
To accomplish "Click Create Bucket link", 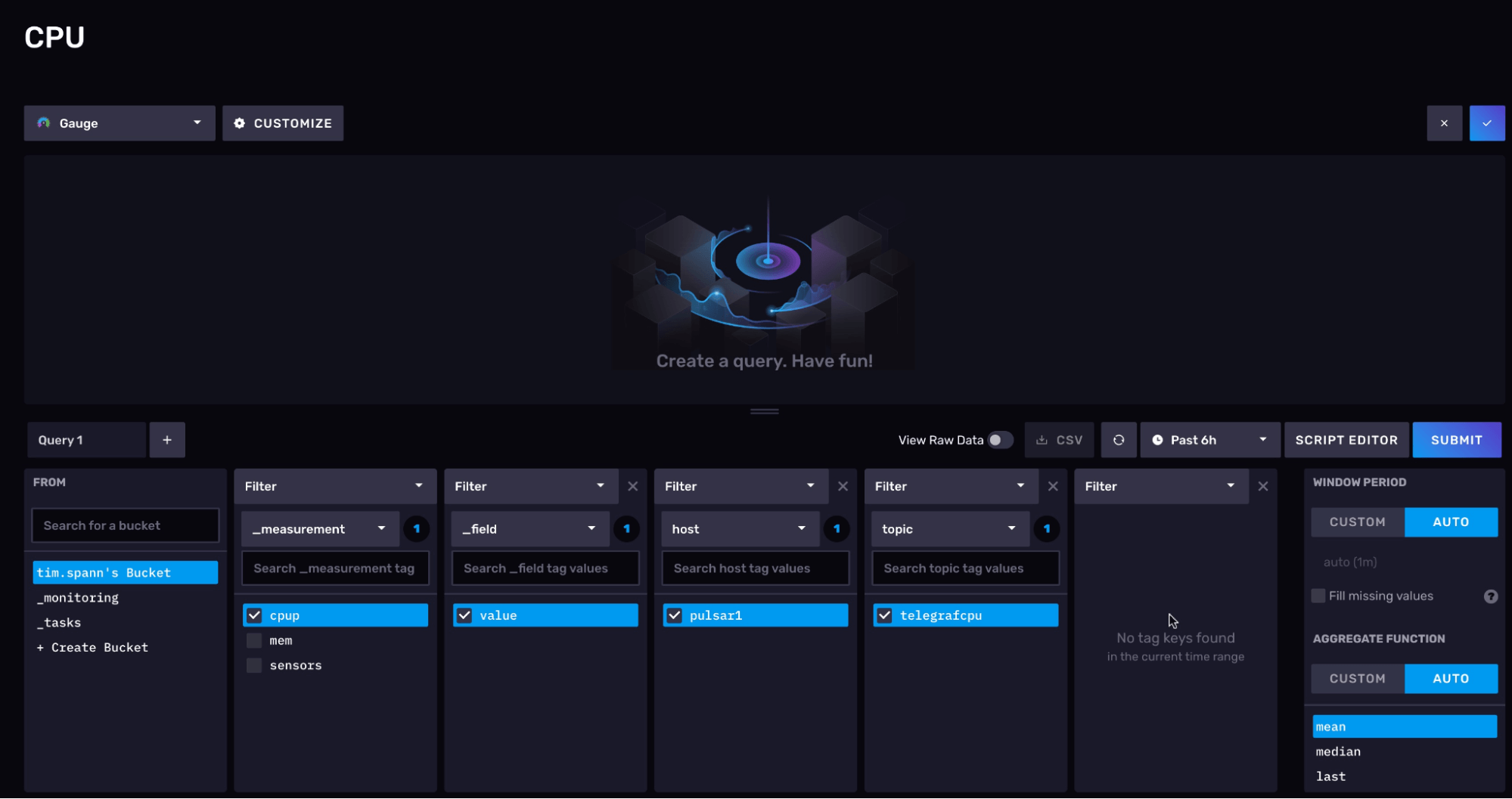I will click(92, 647).
